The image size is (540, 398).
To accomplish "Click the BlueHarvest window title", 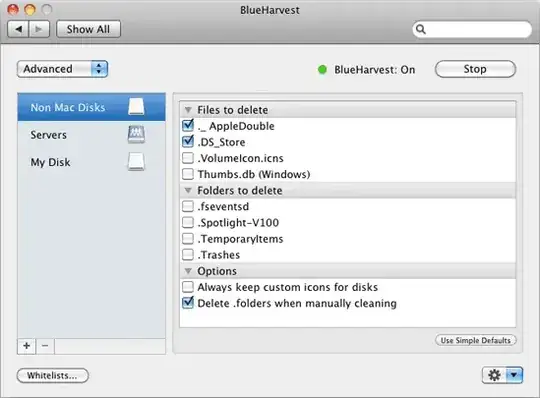I will pyautogui.click(x=270, y=10).
